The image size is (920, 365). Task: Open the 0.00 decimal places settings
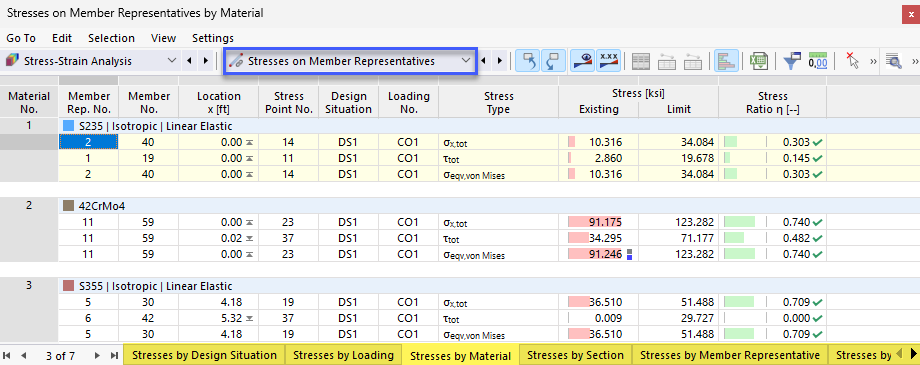click(x=818, y=61)
